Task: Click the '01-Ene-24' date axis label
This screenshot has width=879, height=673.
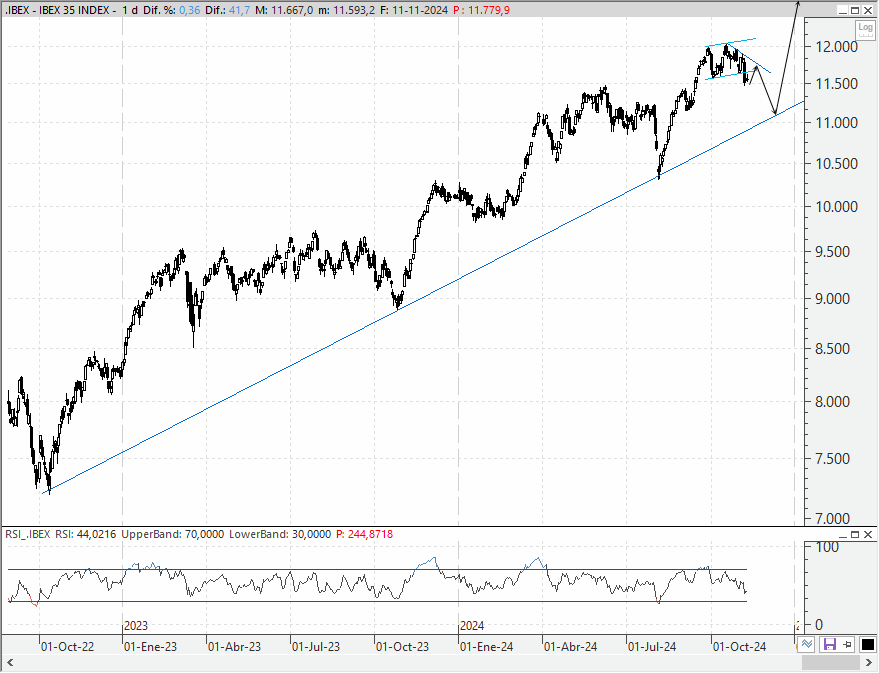Action: pos(487,647)
